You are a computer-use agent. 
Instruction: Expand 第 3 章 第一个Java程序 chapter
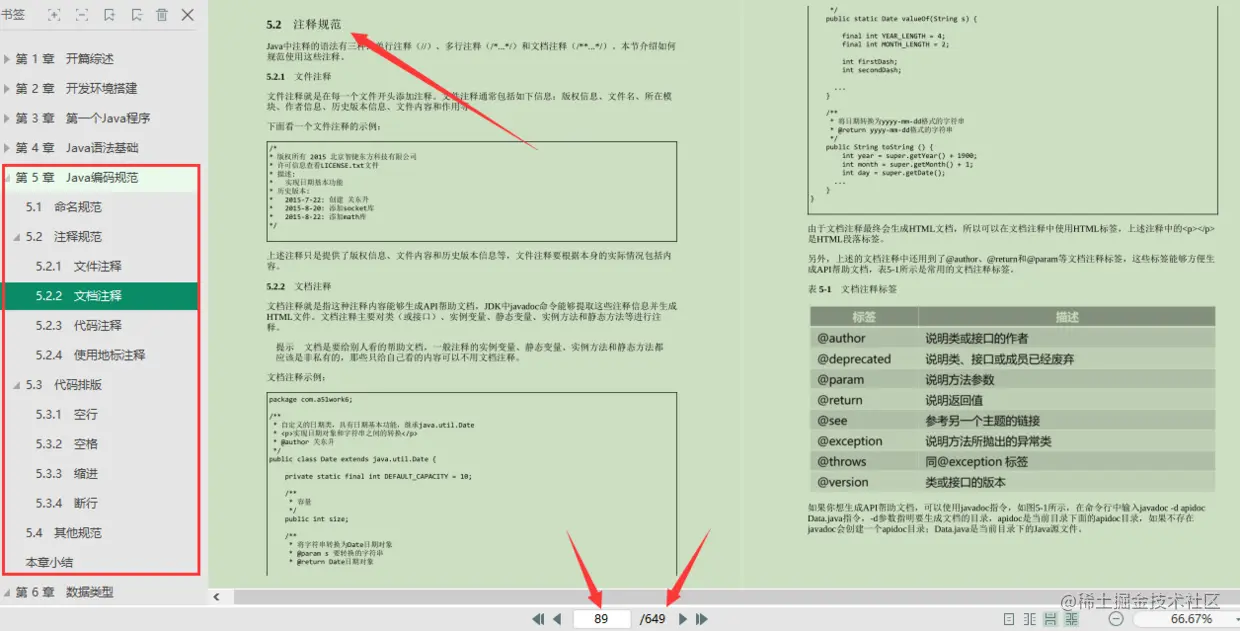7,118
